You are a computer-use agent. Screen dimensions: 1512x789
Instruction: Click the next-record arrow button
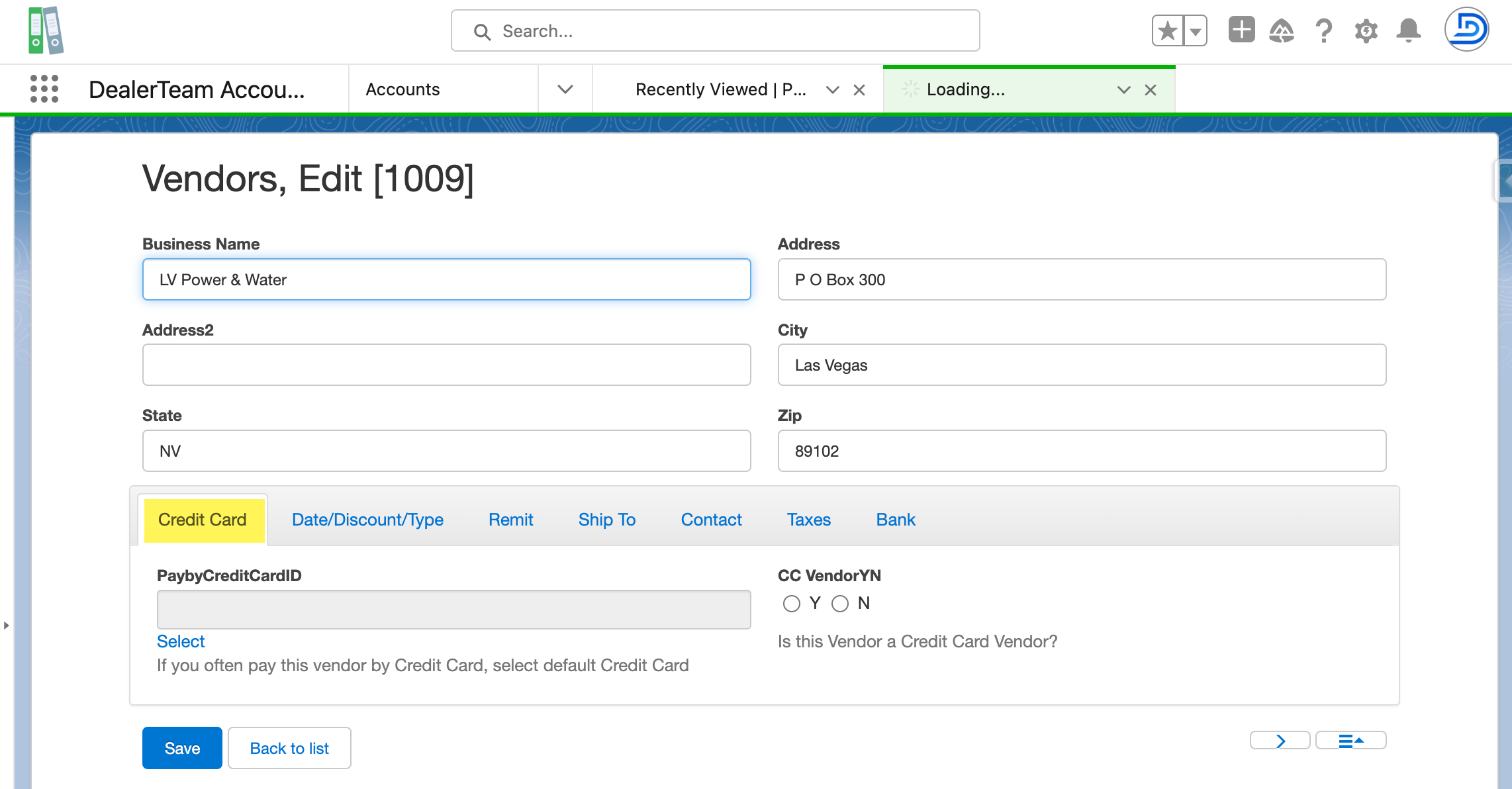point(1280,740)
